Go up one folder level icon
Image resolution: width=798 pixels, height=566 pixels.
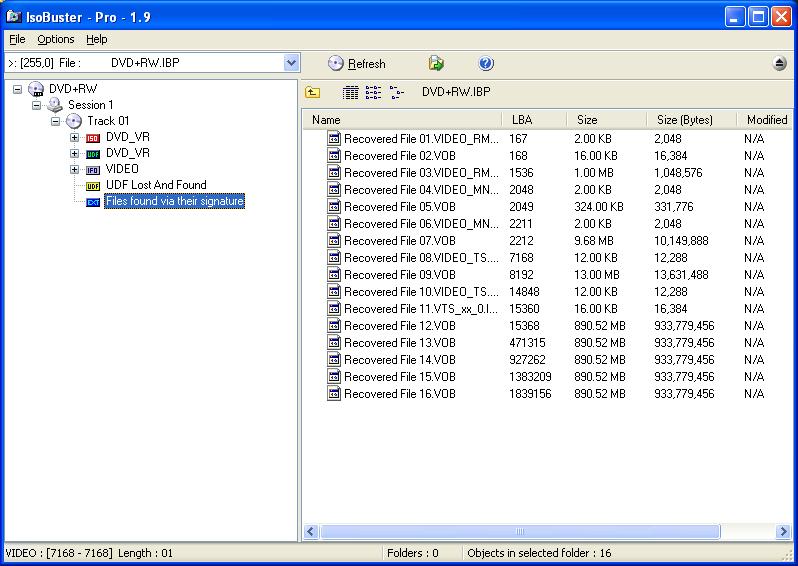(312, 92)
